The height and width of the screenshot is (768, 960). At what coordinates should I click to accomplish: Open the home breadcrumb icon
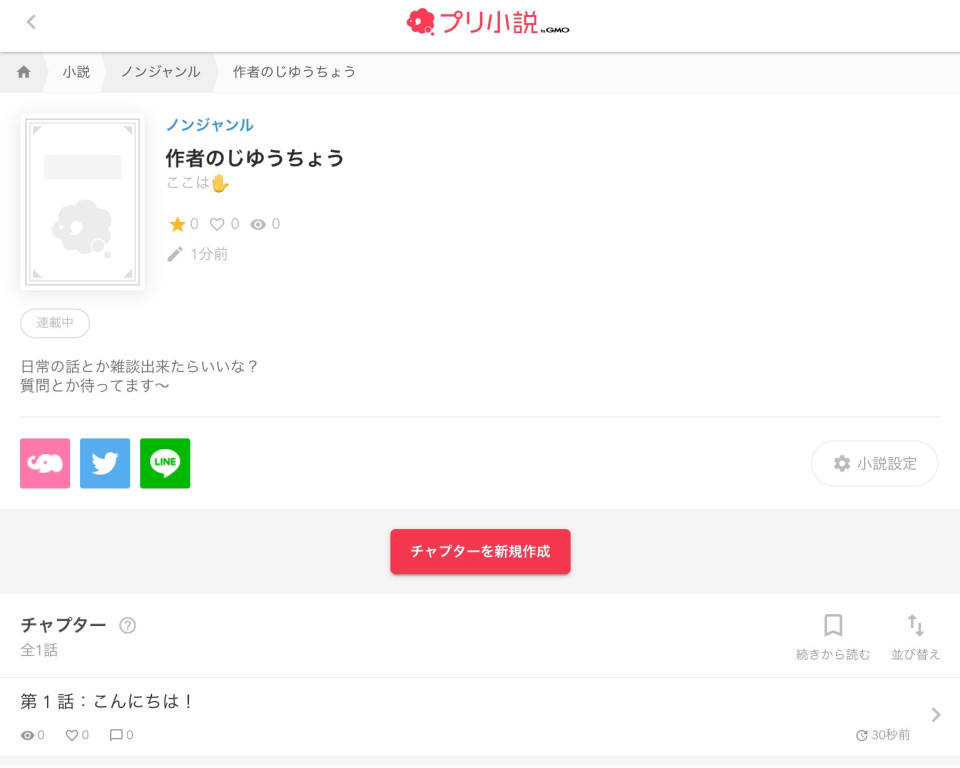[x=24, y=72]
